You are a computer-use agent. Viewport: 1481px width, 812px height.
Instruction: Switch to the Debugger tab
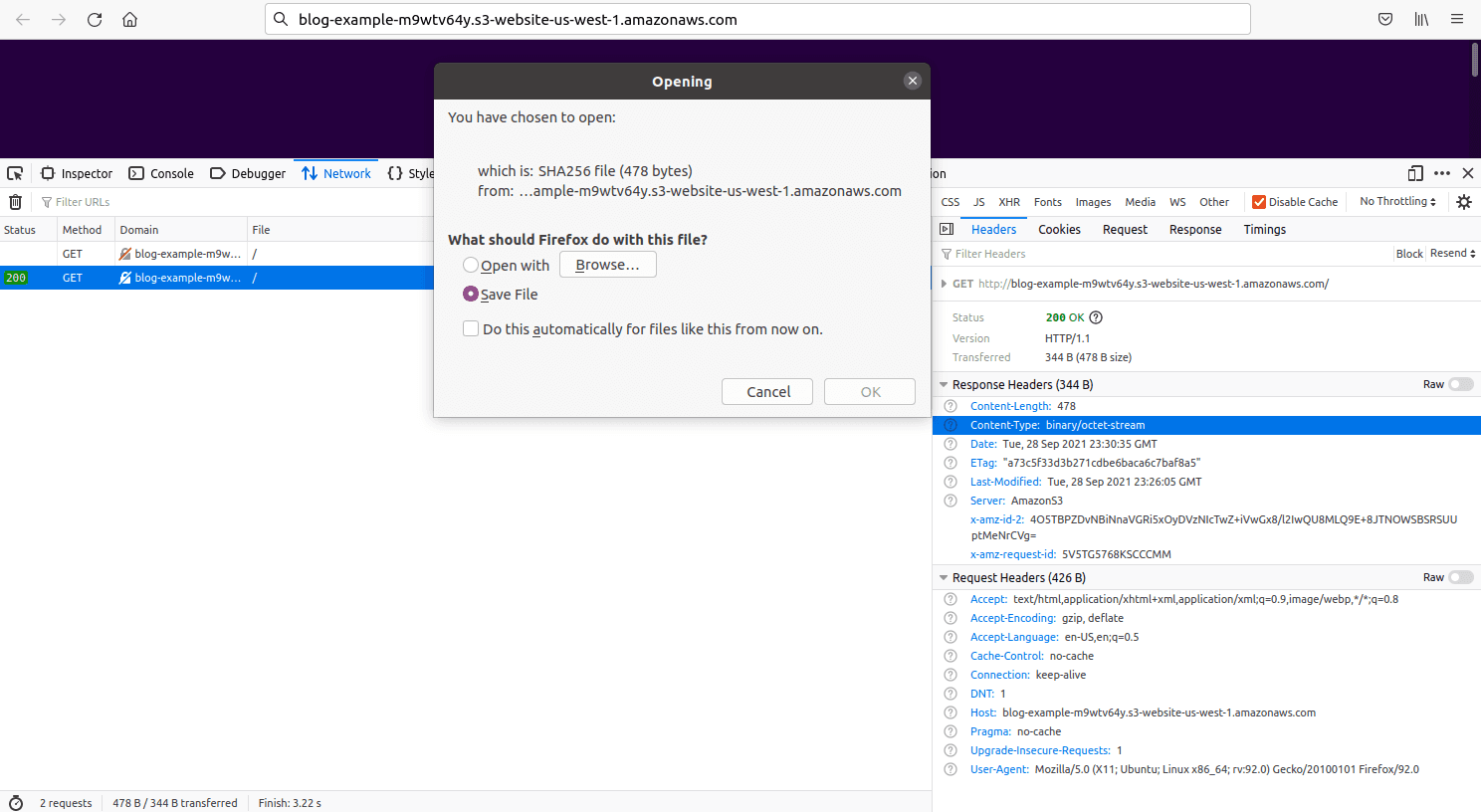(x=248, y=173)
